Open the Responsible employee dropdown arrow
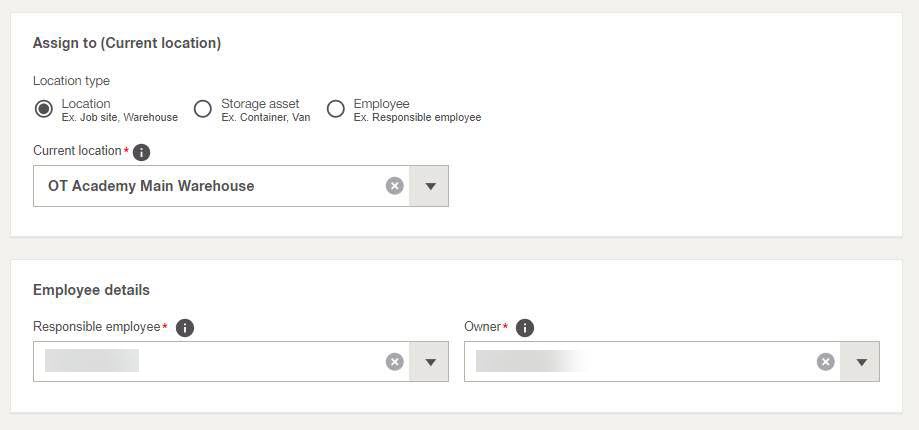 [x=429, y=362]
